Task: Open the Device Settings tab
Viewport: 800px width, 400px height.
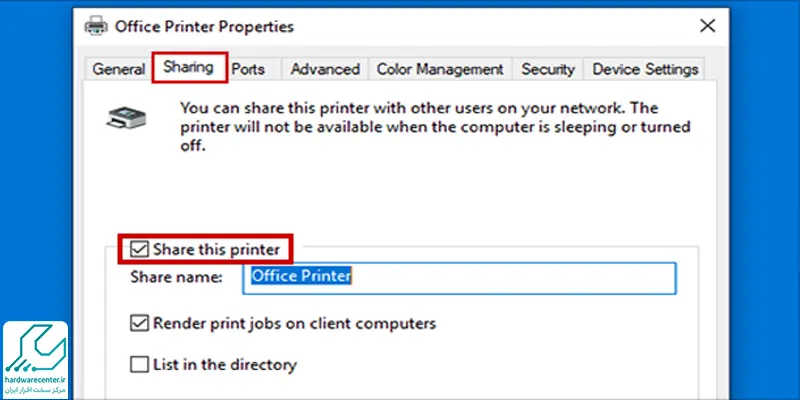Action: pos(645,69)
